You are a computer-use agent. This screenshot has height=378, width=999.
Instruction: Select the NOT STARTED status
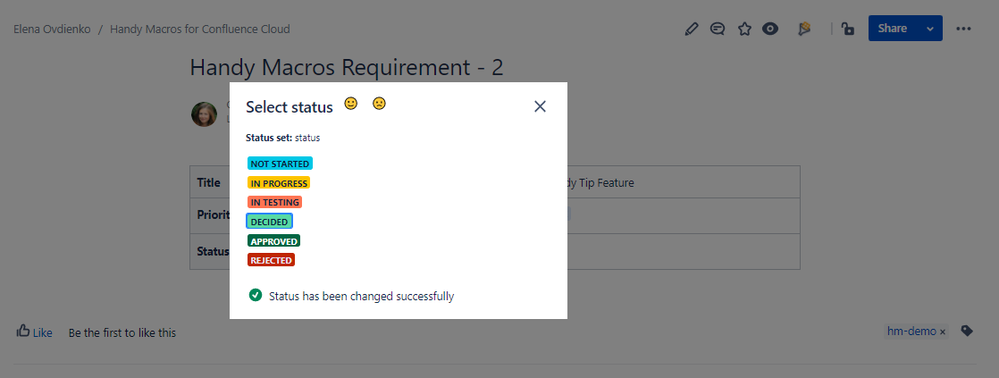[x=280, y=164]
